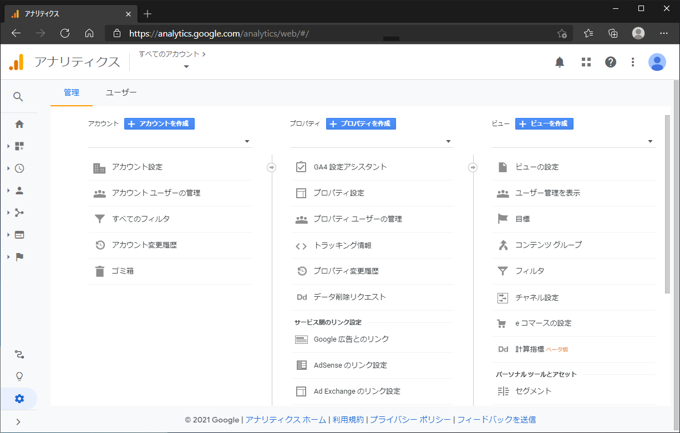Expand the Realtime sidebar section arrow

[x=8, y=168]
